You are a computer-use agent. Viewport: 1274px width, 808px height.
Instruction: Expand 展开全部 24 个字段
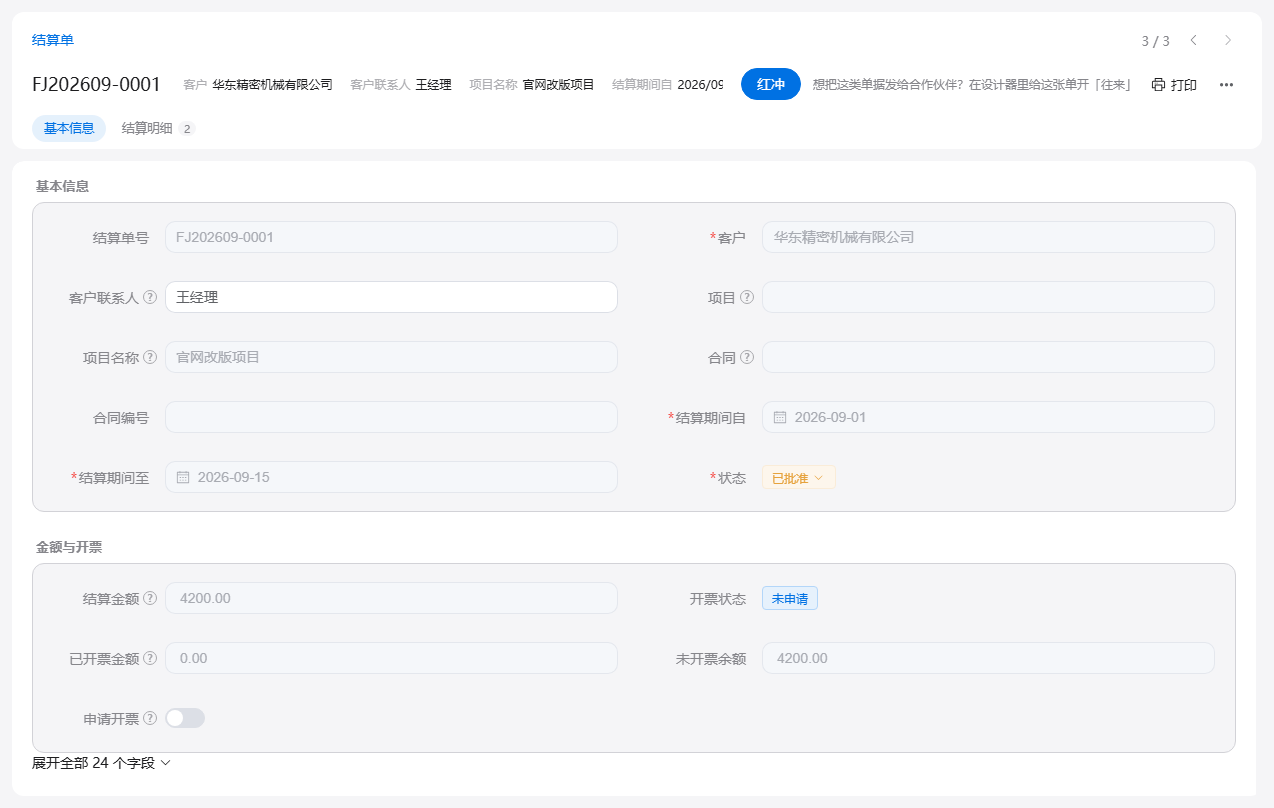[102, 763]
